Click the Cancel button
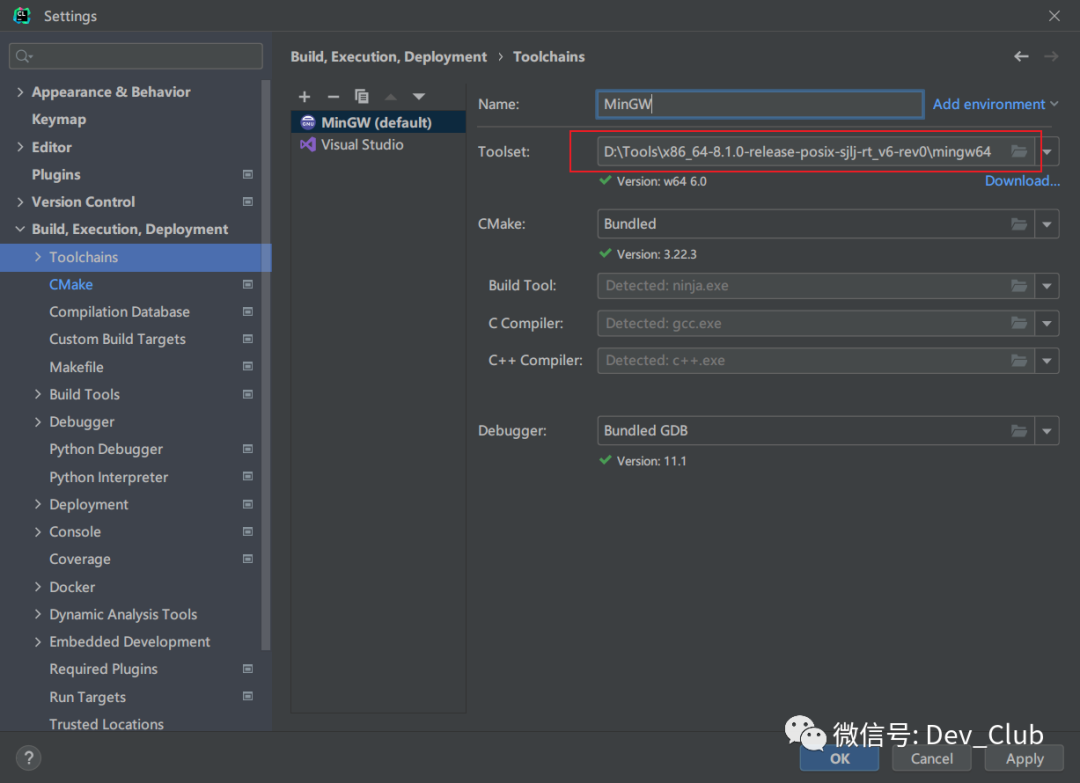This screenshot has height=783, width=1080. pos(931,758)
